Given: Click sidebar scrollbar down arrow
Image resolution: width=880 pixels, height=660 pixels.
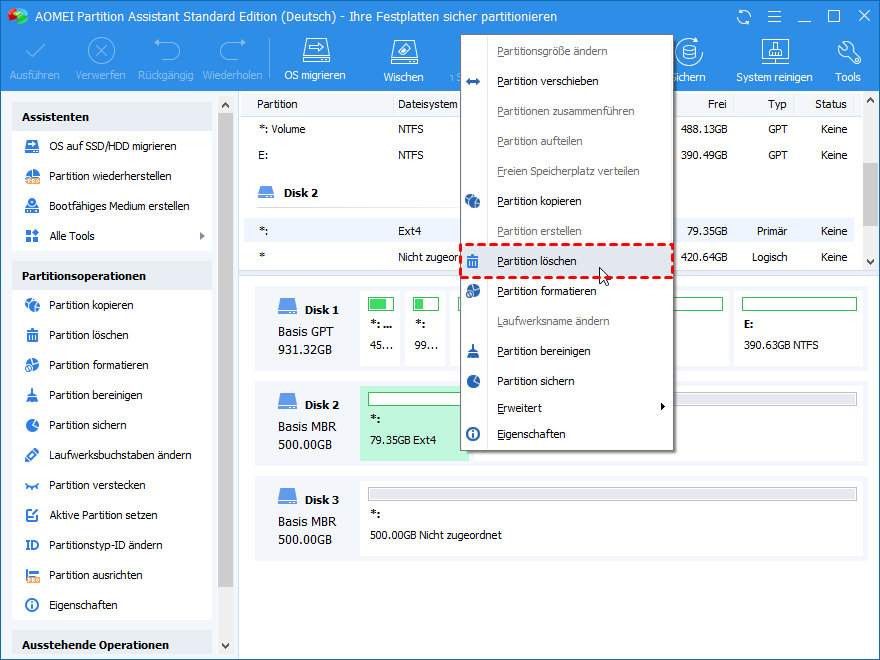Looking at the screenshot, I should coord(226,646).
